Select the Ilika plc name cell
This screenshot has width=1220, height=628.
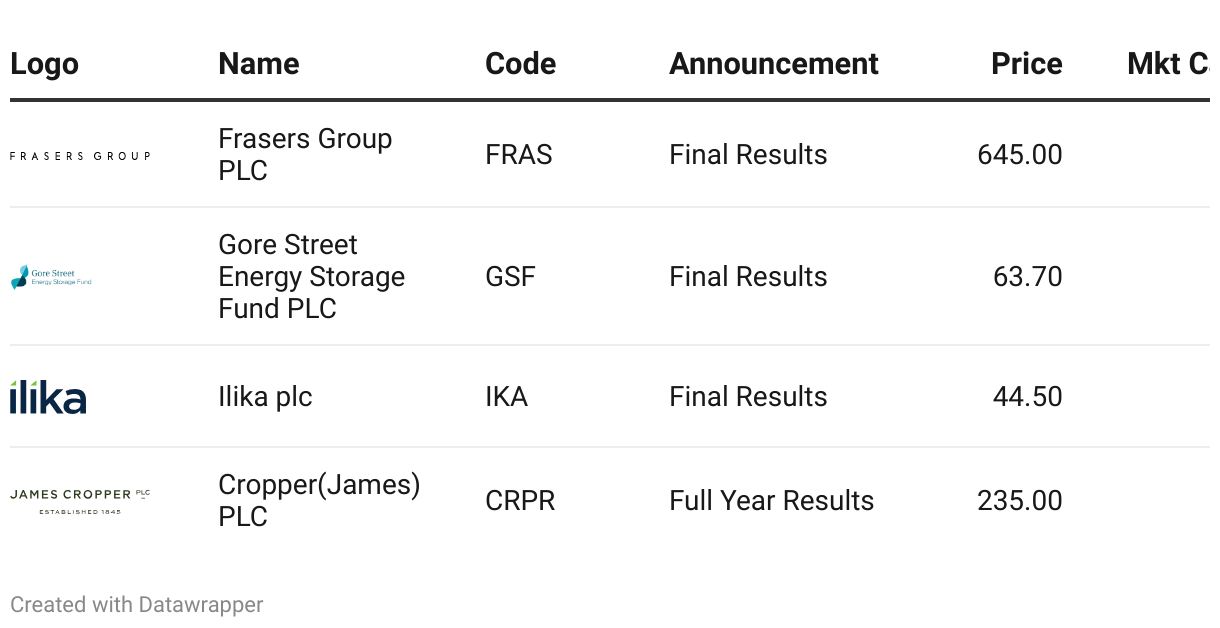pos(265,397)
